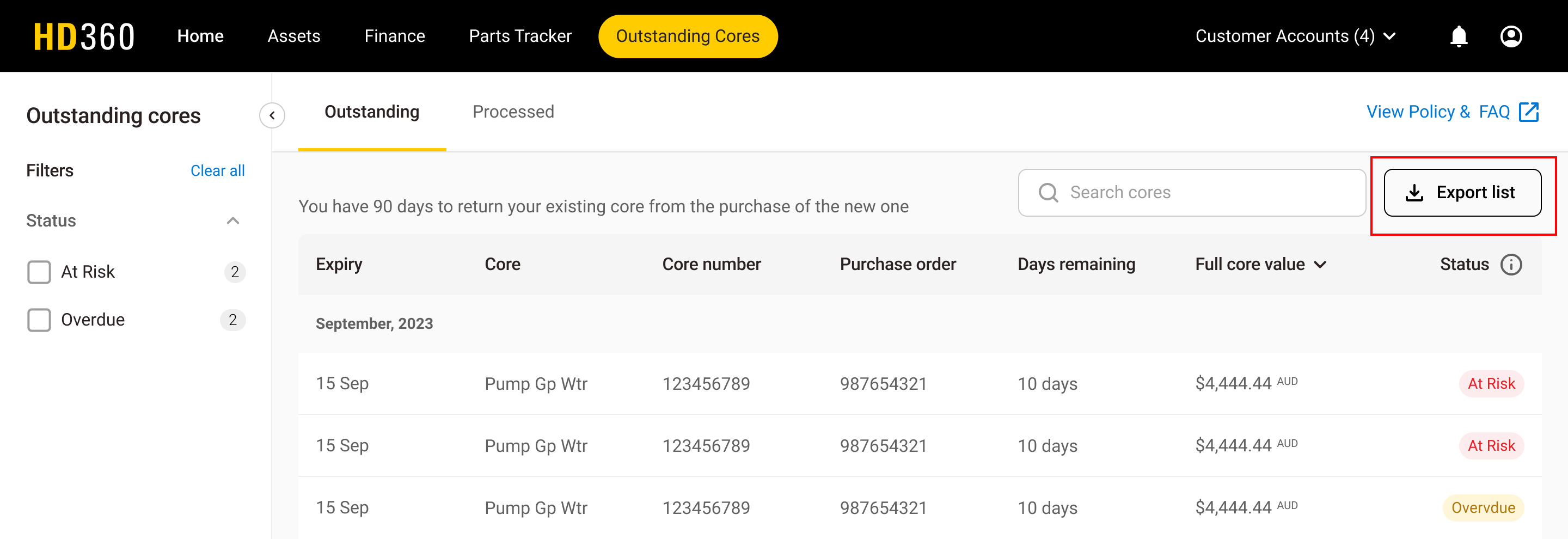This screenshot has width=1568, height=539.
Task: Collapse the sidebar using the chevron icon
Action: (272, 115)
